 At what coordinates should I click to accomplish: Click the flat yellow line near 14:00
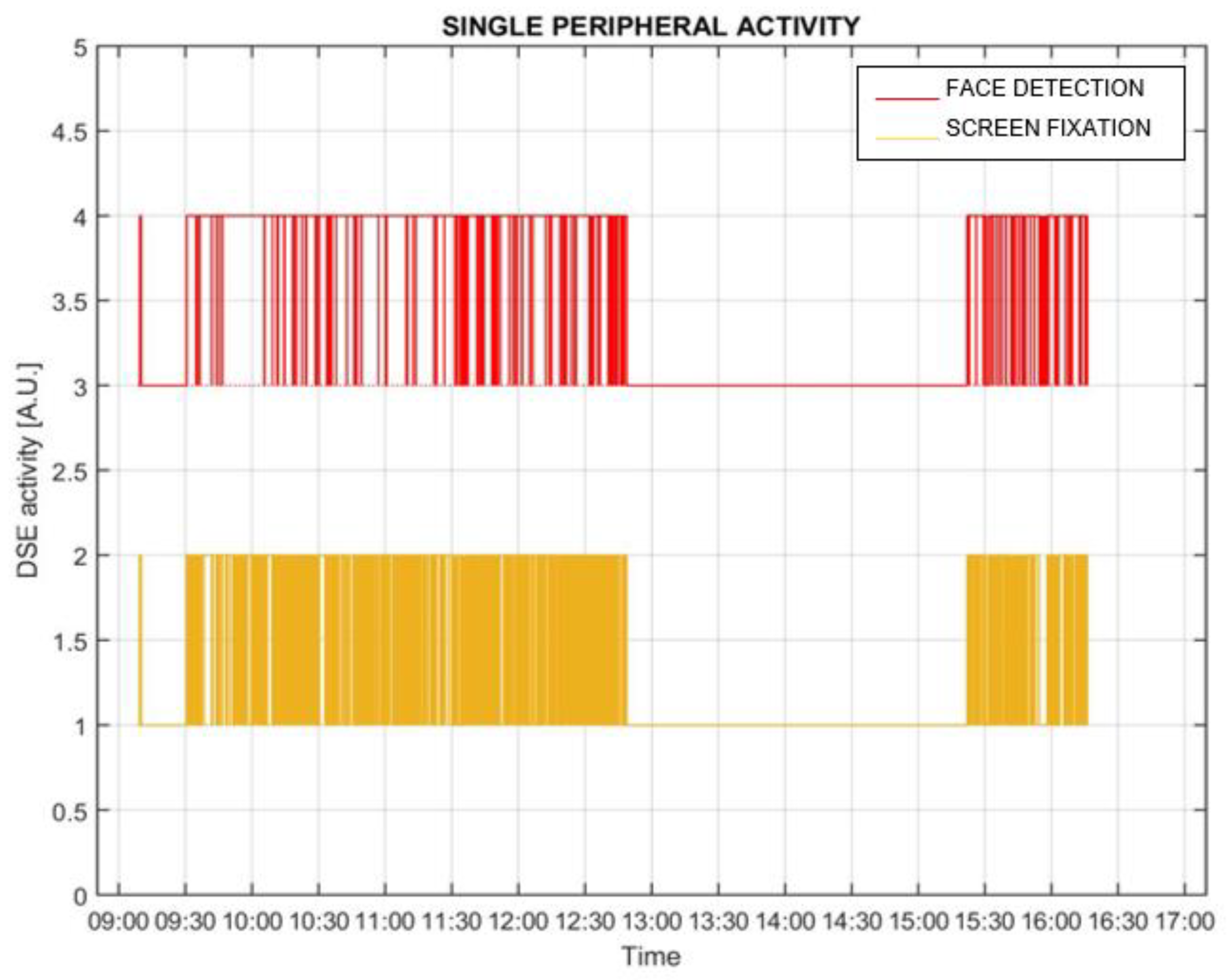(x=785, y=725)
